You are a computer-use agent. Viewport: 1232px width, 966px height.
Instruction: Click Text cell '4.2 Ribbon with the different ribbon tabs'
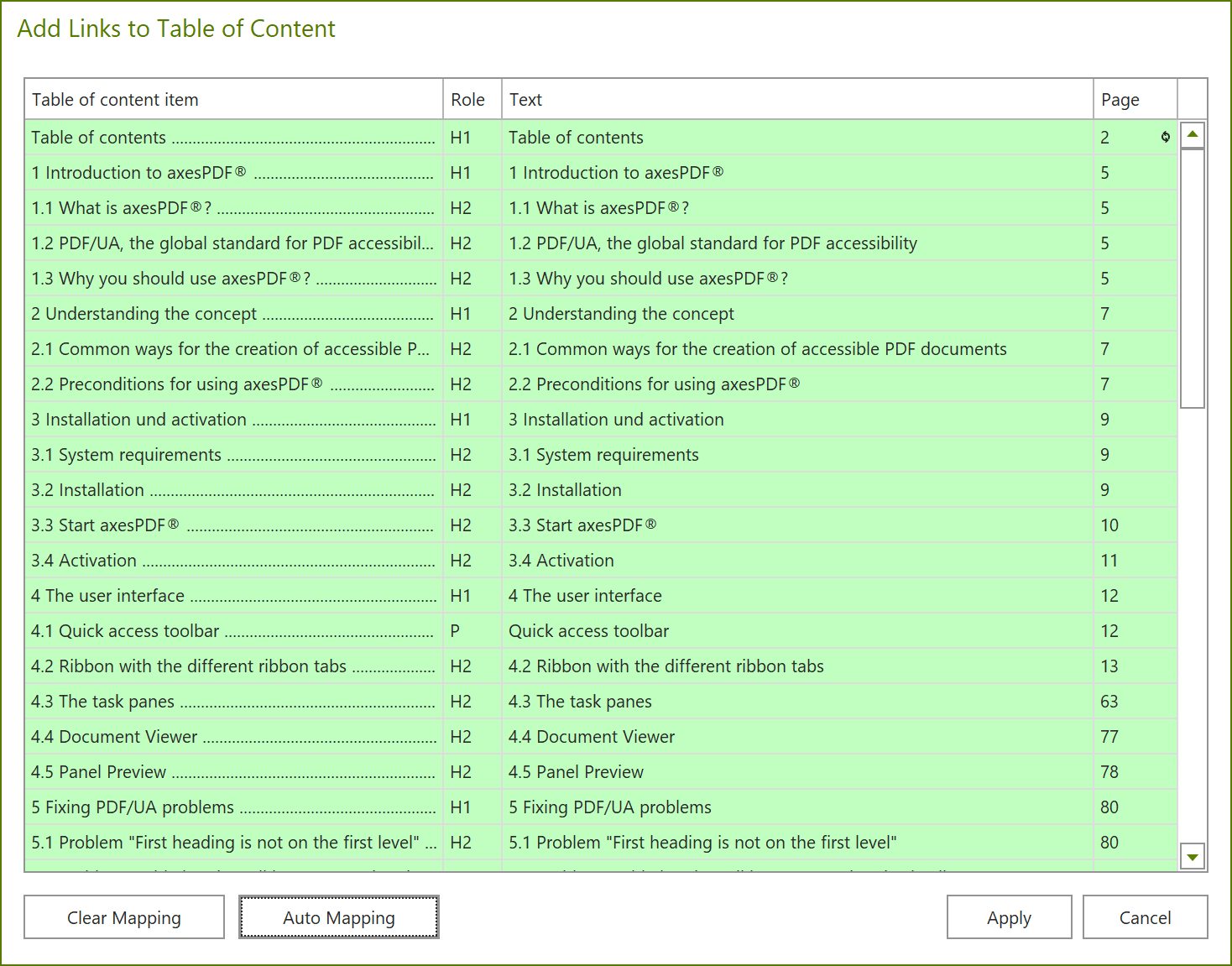pos(798,666)
